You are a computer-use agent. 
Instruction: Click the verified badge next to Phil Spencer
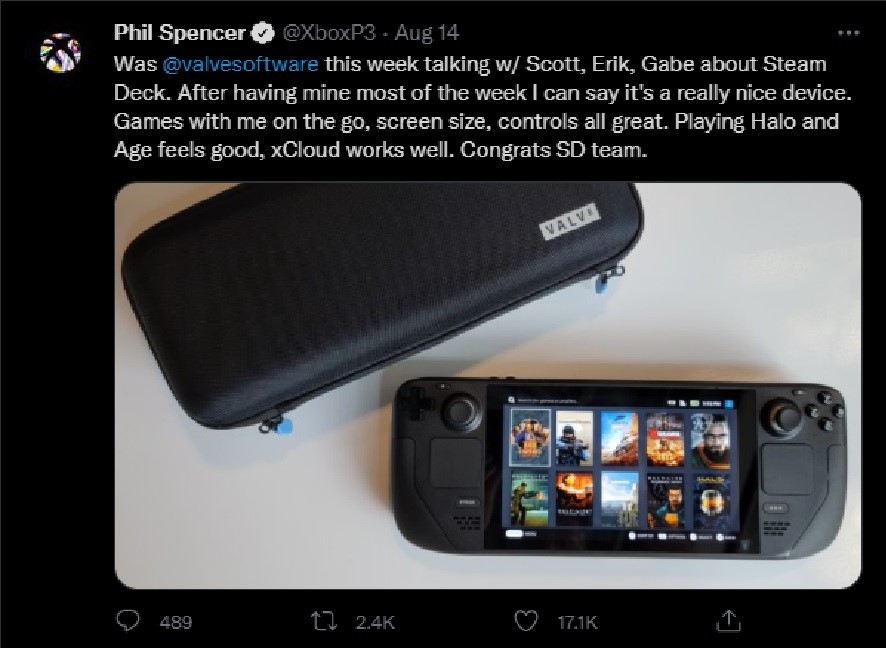pyautogui.click(x=262, y=33)
